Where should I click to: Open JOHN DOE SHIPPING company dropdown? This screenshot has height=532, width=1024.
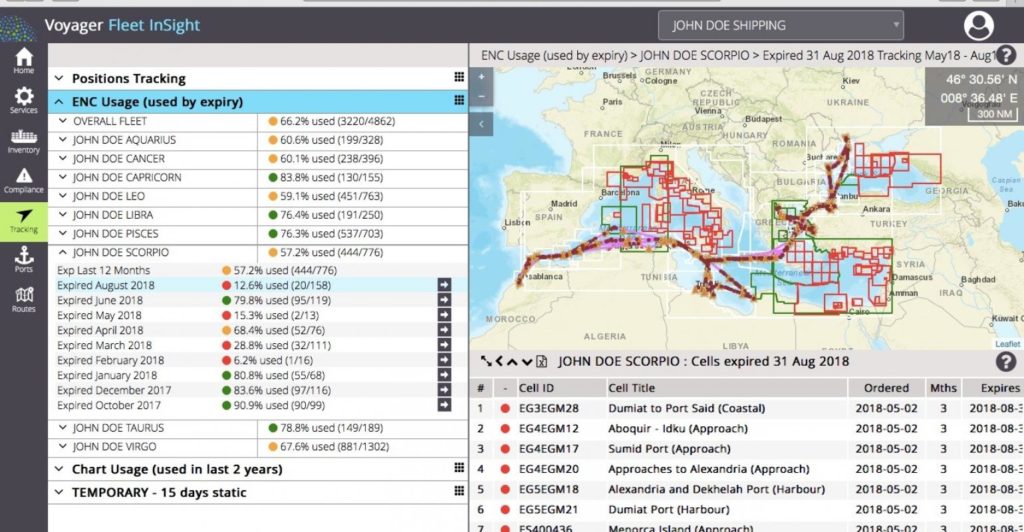tap(780, 25)
